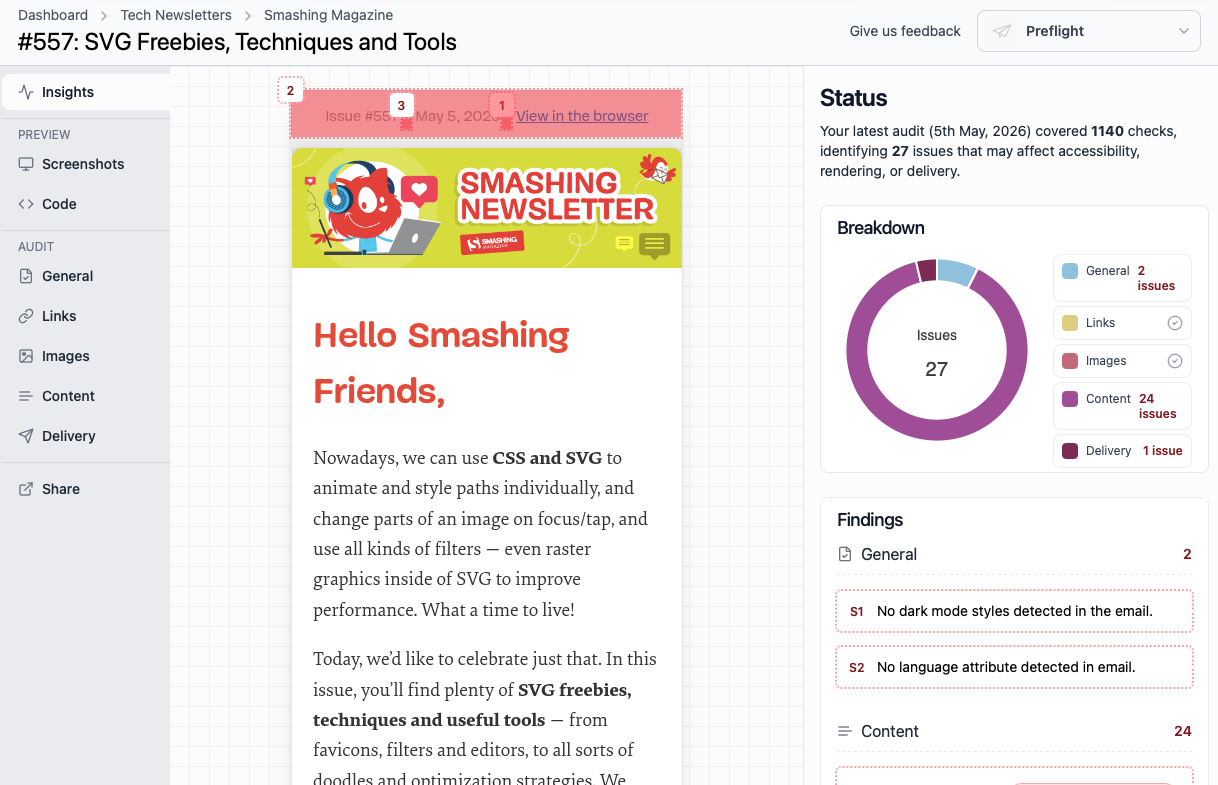
Task: Select issue marker 3 on email preview
Action: pyautogui.click(x=401, y=105)
